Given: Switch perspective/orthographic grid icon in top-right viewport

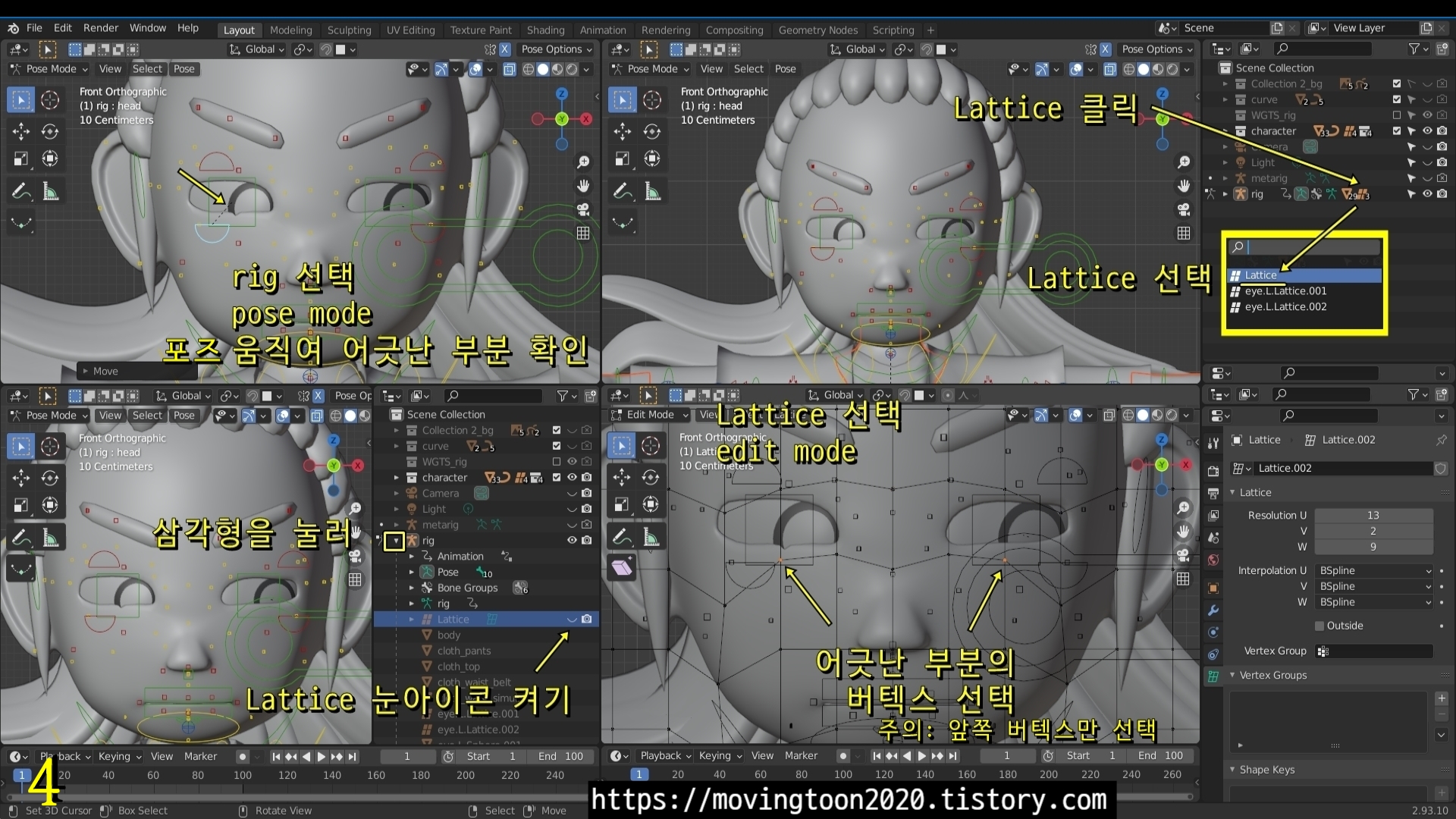Looking at the screenshot, I should [1184, 233].
